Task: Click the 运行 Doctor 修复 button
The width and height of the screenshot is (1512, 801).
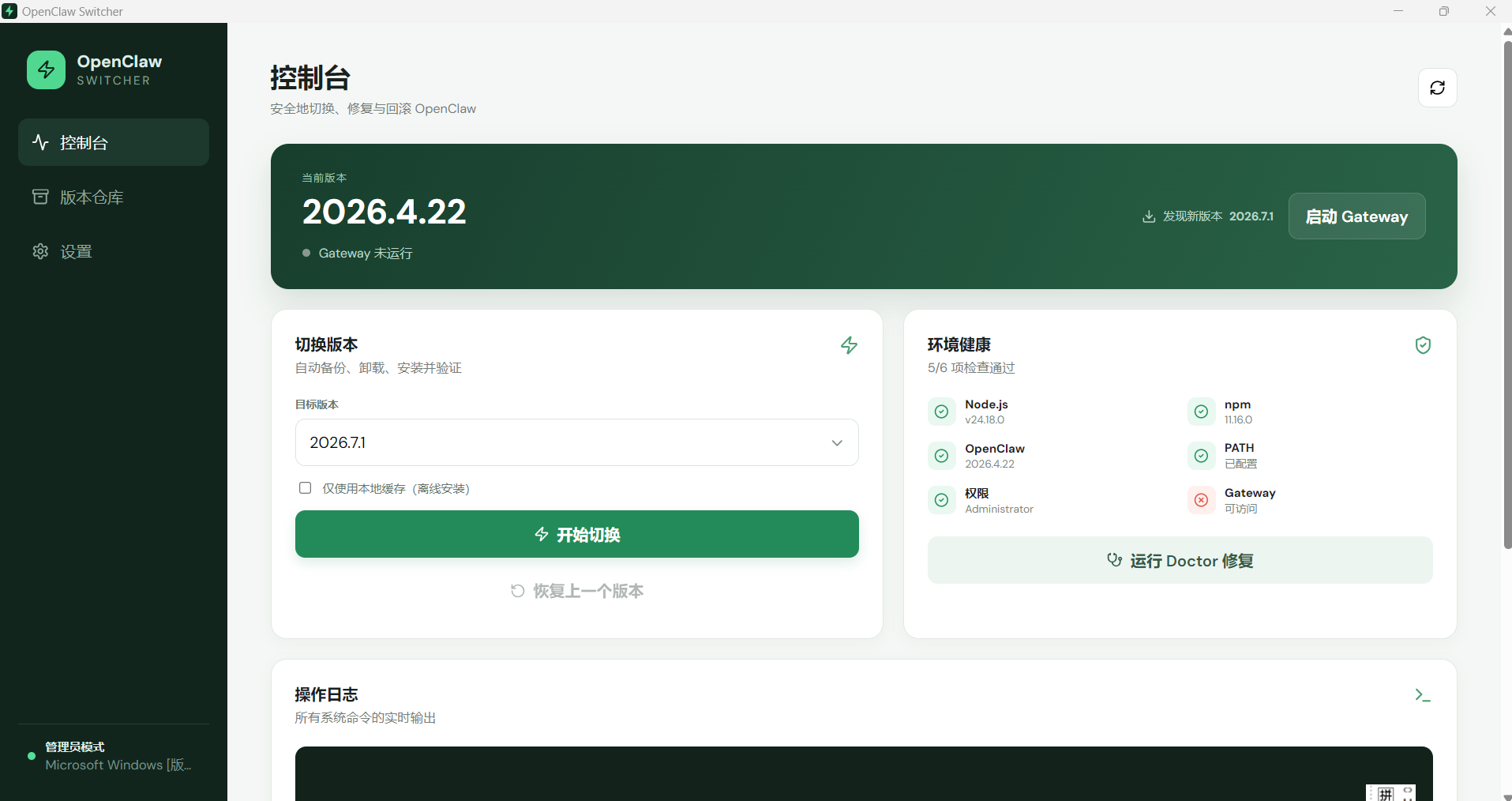Action: pos(1180,560)
